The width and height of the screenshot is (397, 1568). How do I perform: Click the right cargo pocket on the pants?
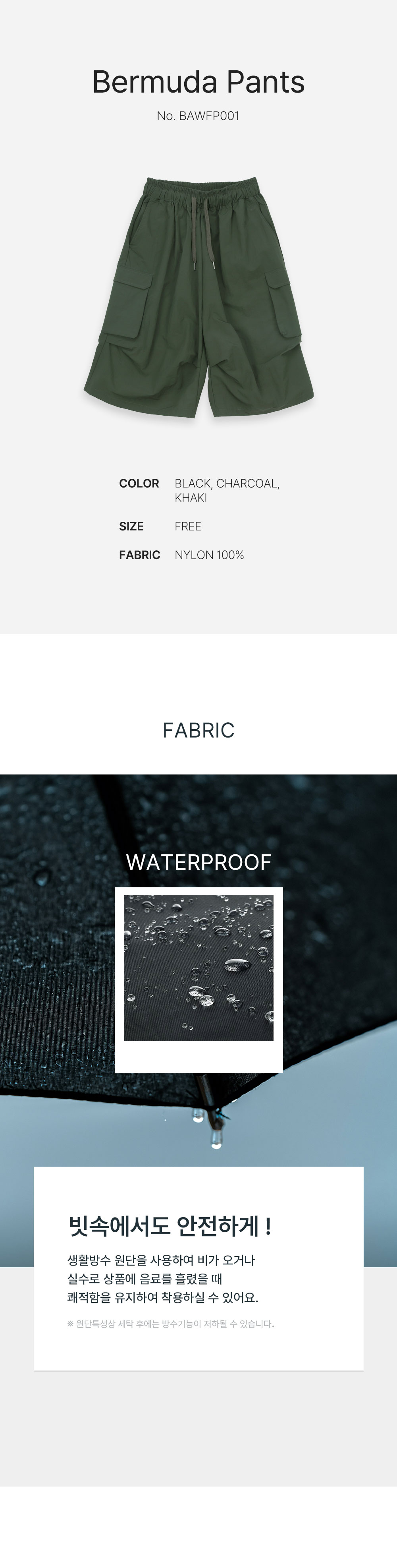(x=283, y=307)
